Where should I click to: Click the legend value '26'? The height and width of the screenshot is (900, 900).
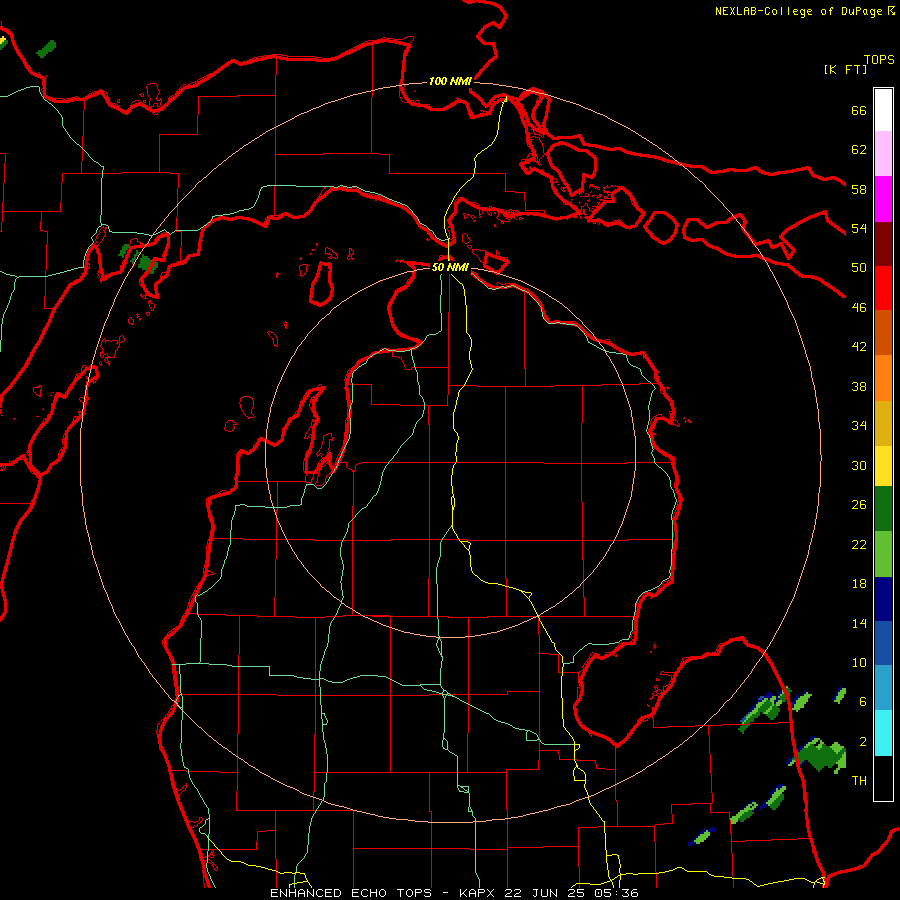click(x=859, y=505)
